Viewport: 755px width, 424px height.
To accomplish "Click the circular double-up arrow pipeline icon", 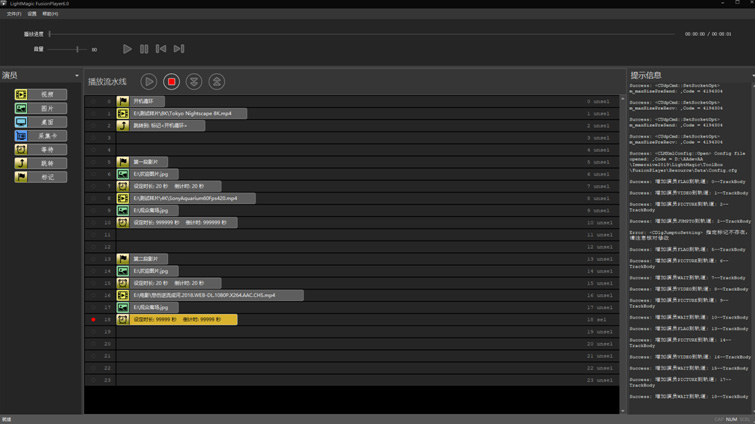I will pos(217,82).
